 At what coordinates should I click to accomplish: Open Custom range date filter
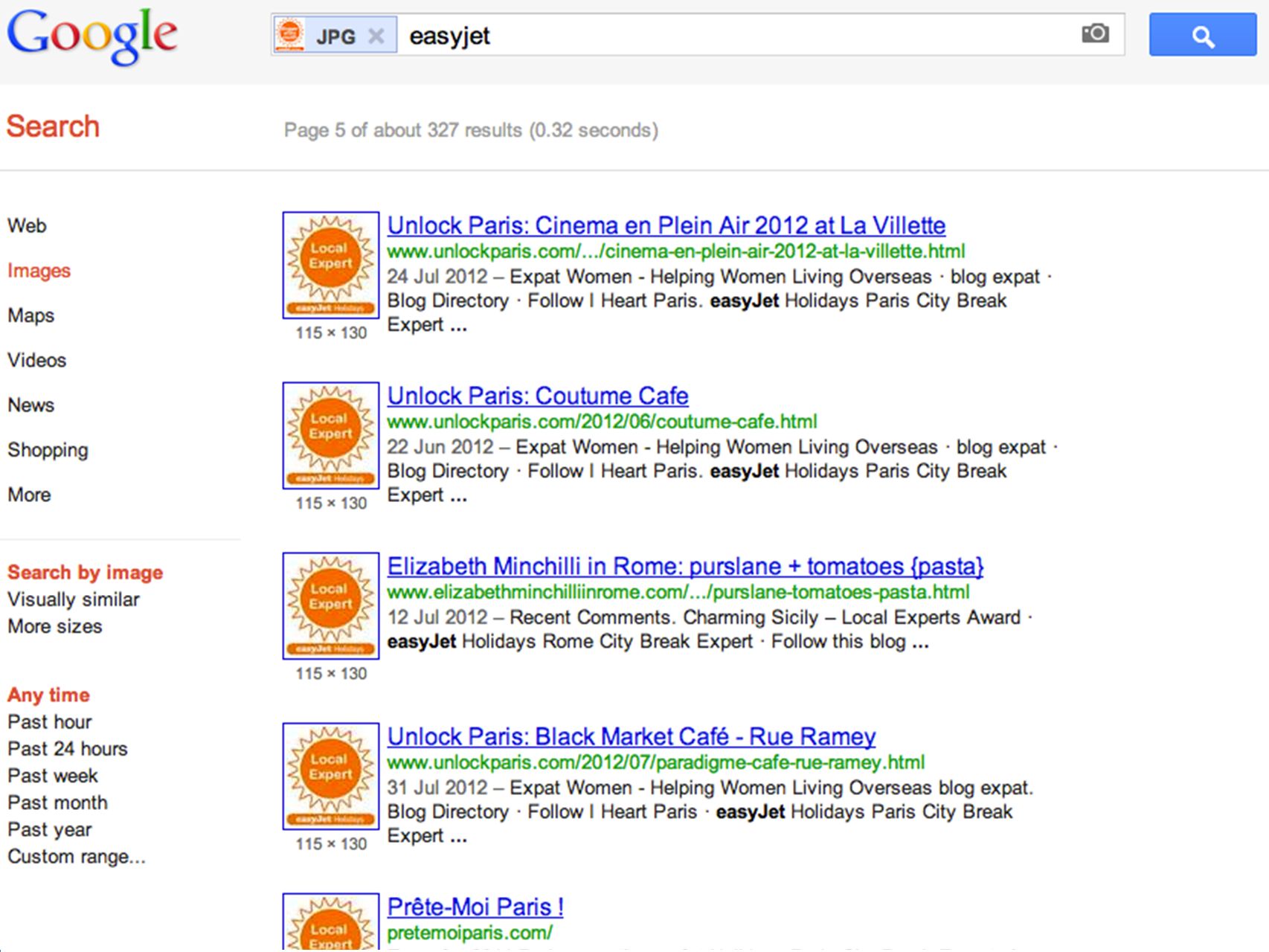coord(77,857)
